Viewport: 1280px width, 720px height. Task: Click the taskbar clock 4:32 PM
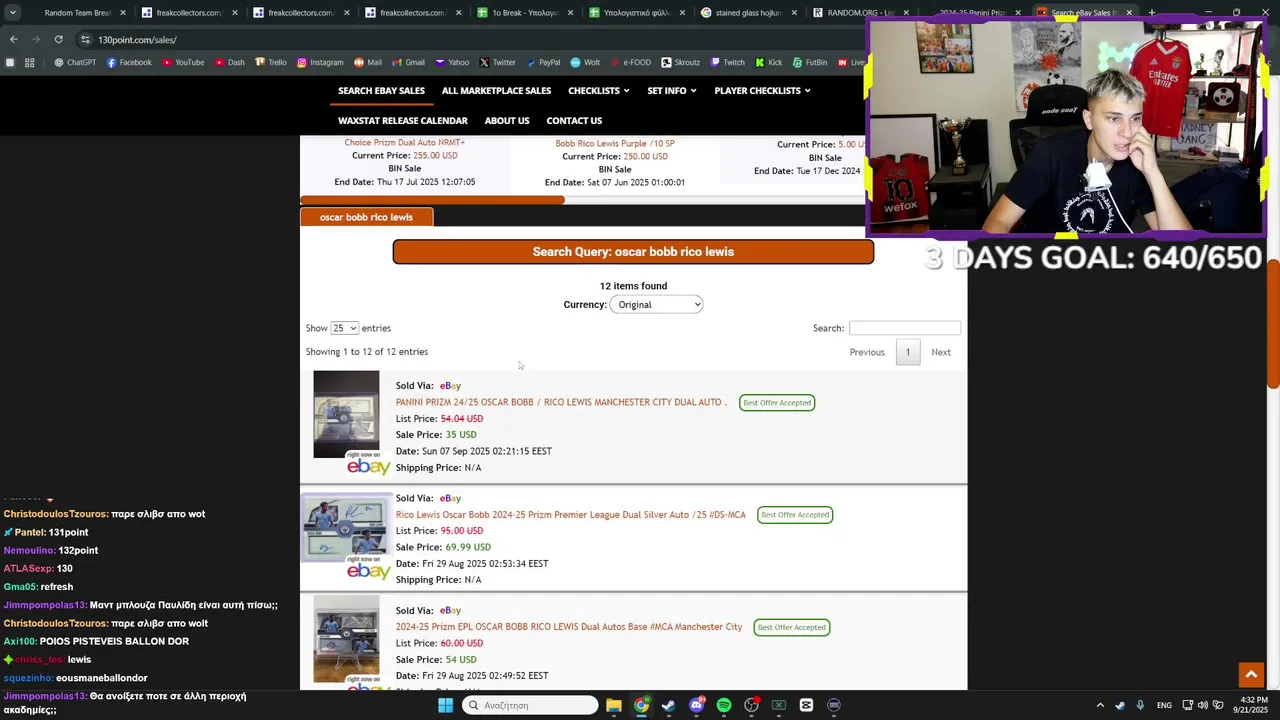click(x=1253, y=705)
